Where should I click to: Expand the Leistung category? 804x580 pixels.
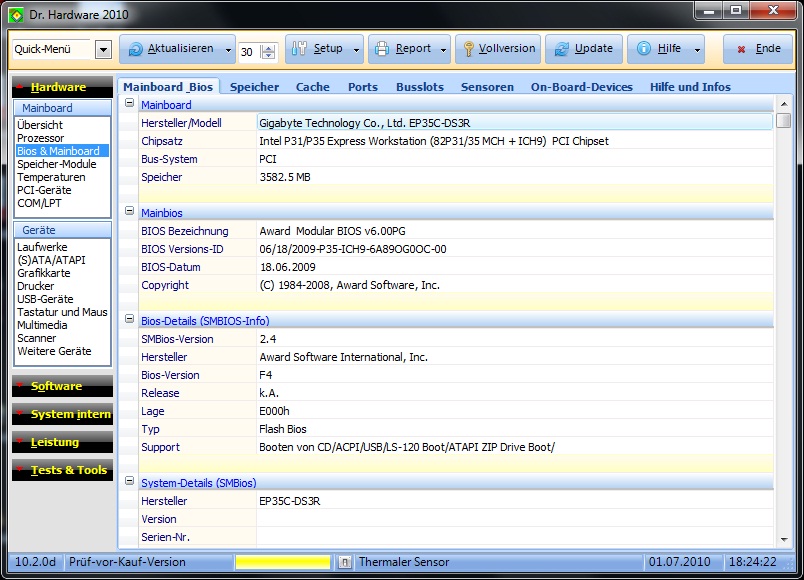tap(62, 442)
